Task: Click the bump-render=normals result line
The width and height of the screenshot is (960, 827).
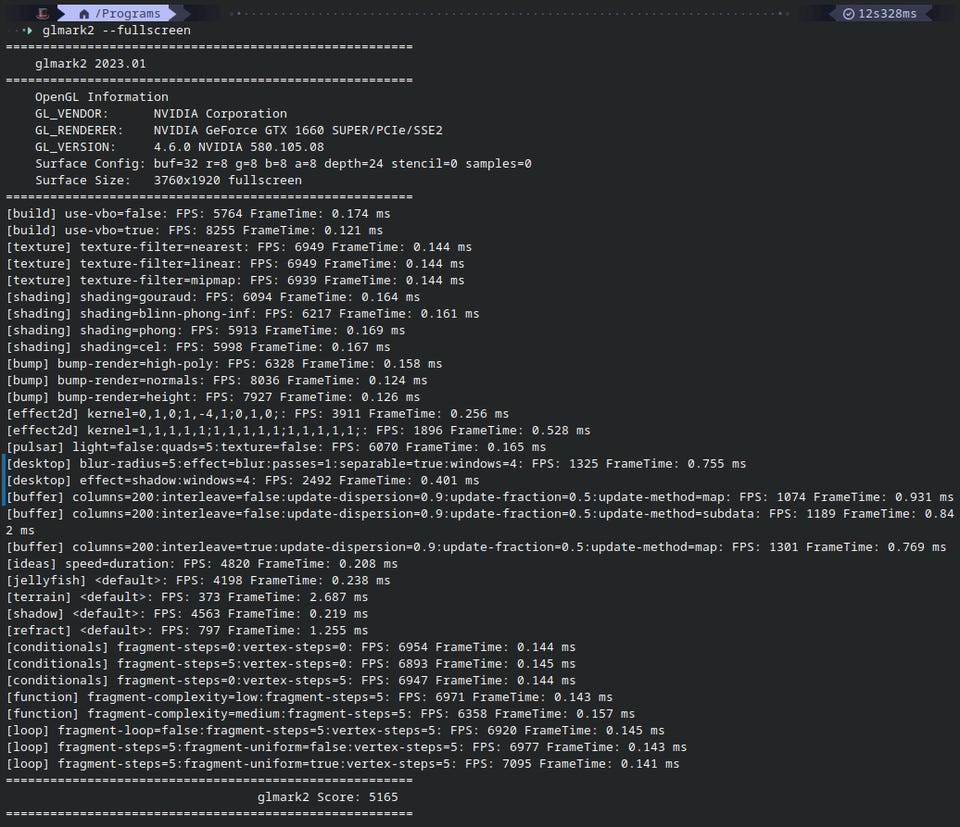Action: [x=217, y=380]
